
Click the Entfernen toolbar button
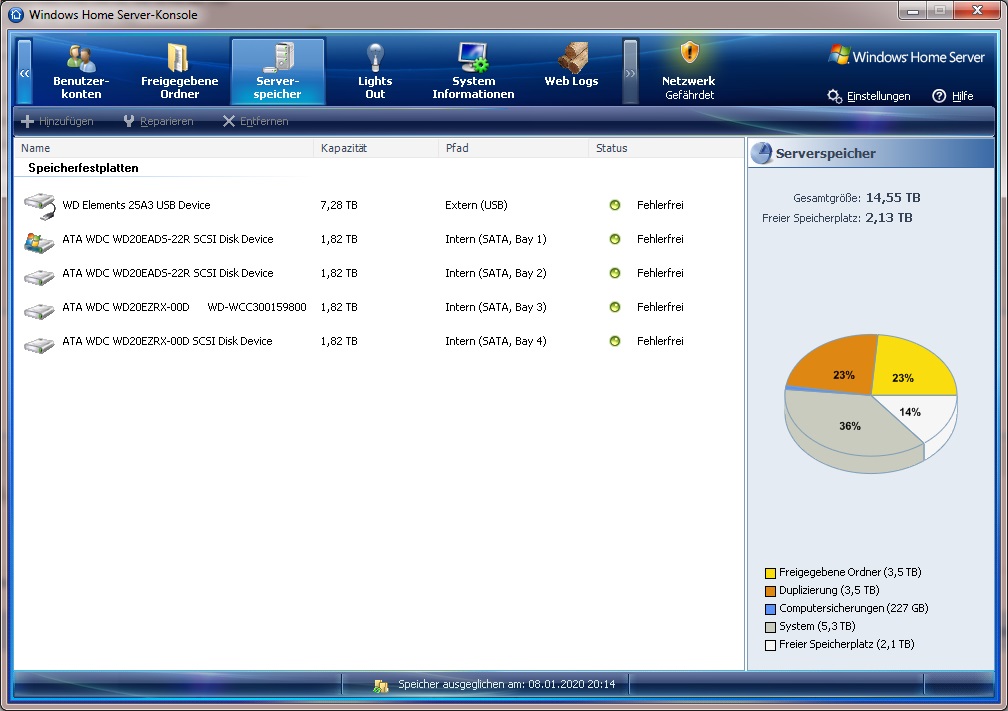[x=255, y=122]
